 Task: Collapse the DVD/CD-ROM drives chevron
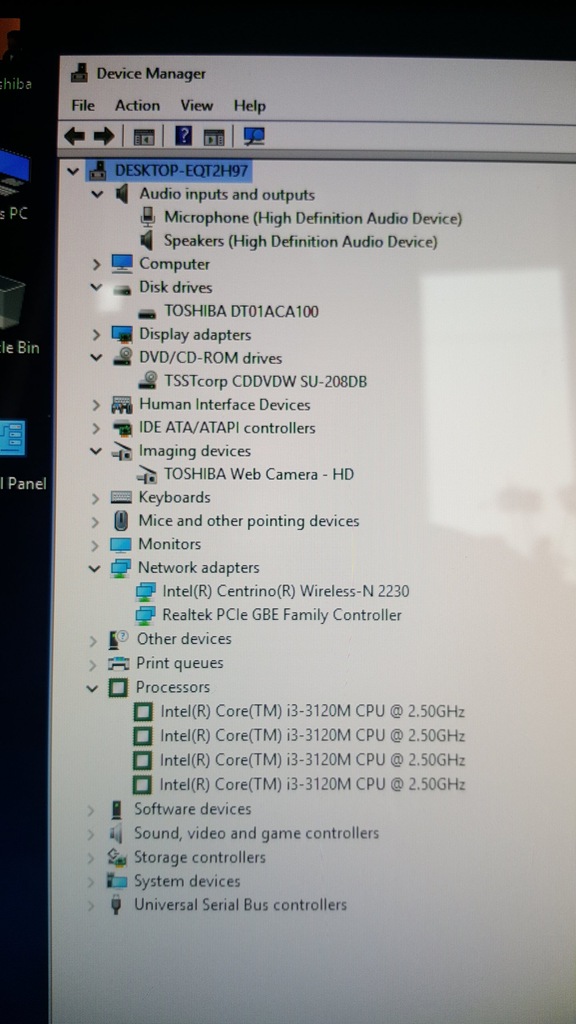coord(97,357)
